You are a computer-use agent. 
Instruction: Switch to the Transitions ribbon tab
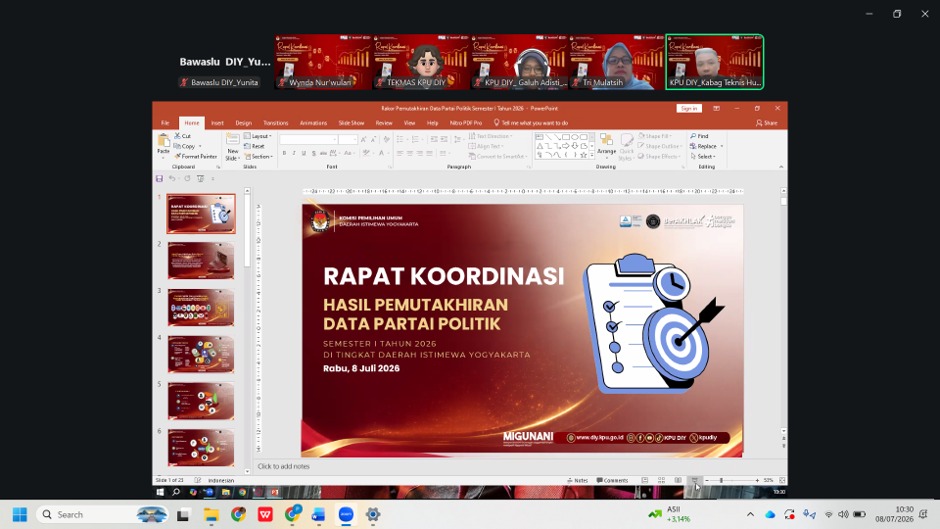(x=276, y=123)
